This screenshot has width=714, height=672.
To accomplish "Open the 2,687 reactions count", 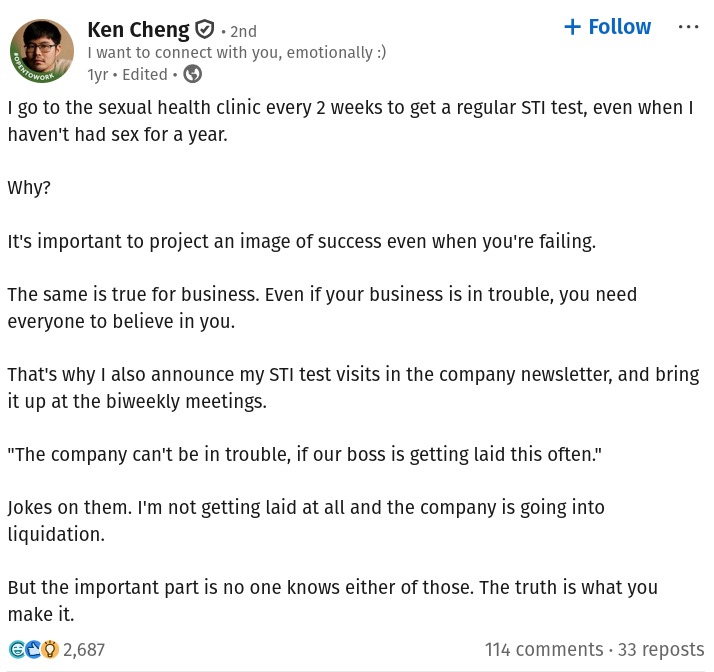I will [x=84, y=650].
